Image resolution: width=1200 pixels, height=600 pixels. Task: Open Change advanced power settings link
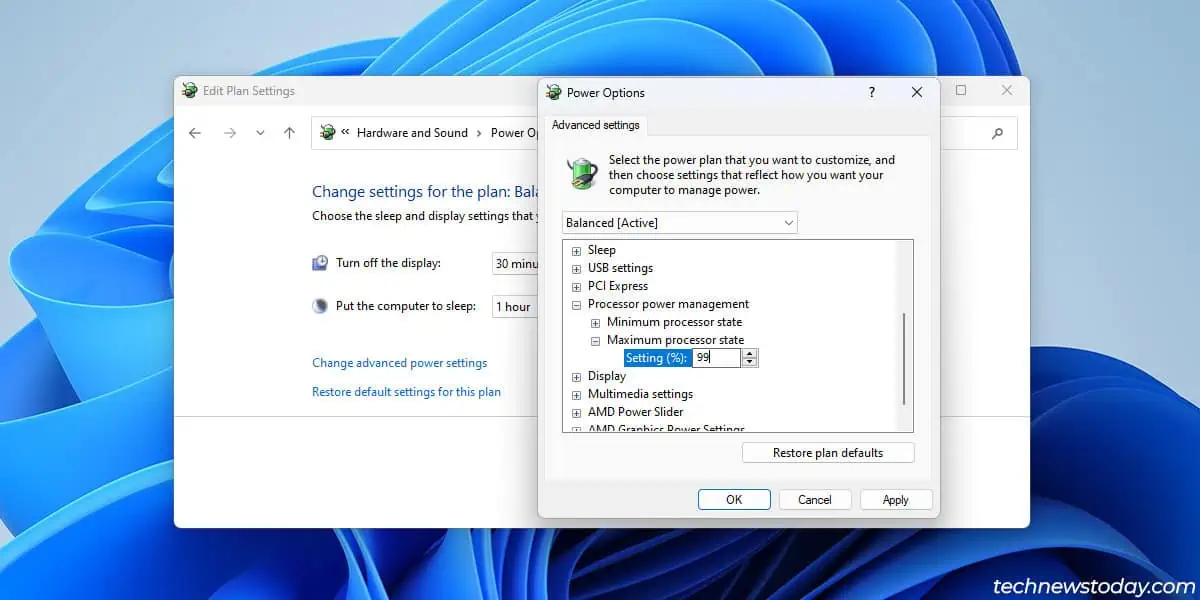tap(399, 363)
